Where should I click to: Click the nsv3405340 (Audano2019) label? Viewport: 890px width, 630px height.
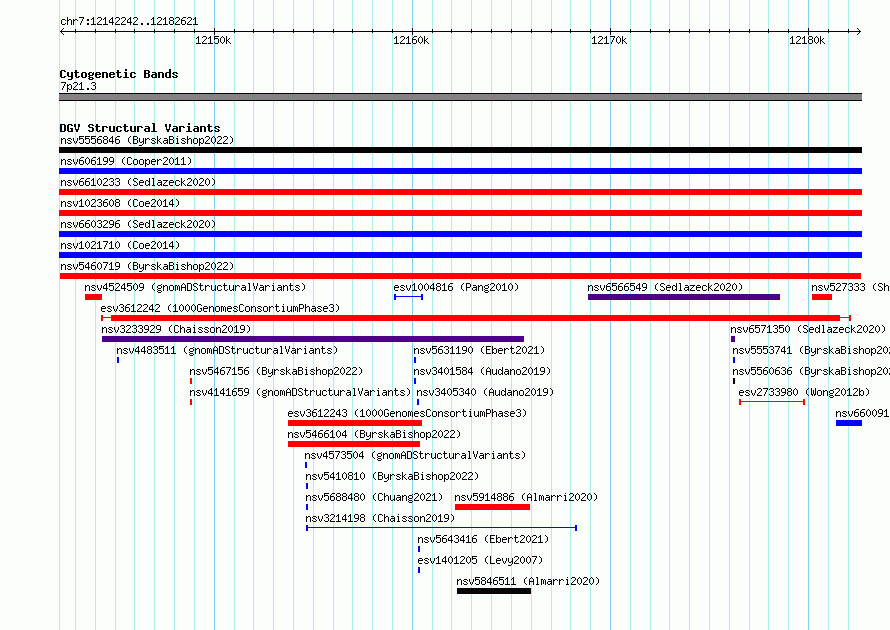coord(485,392)
